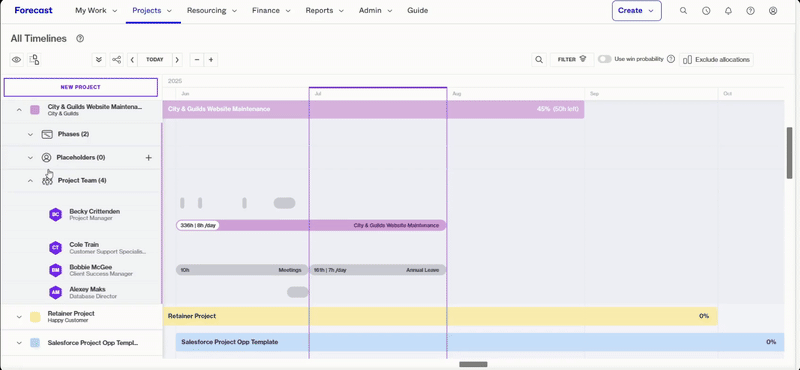Image resolution: width=800 pixels, height=370 pixels.
Task: Jump to TODAY on the timeline
Action: pos(155,60)
